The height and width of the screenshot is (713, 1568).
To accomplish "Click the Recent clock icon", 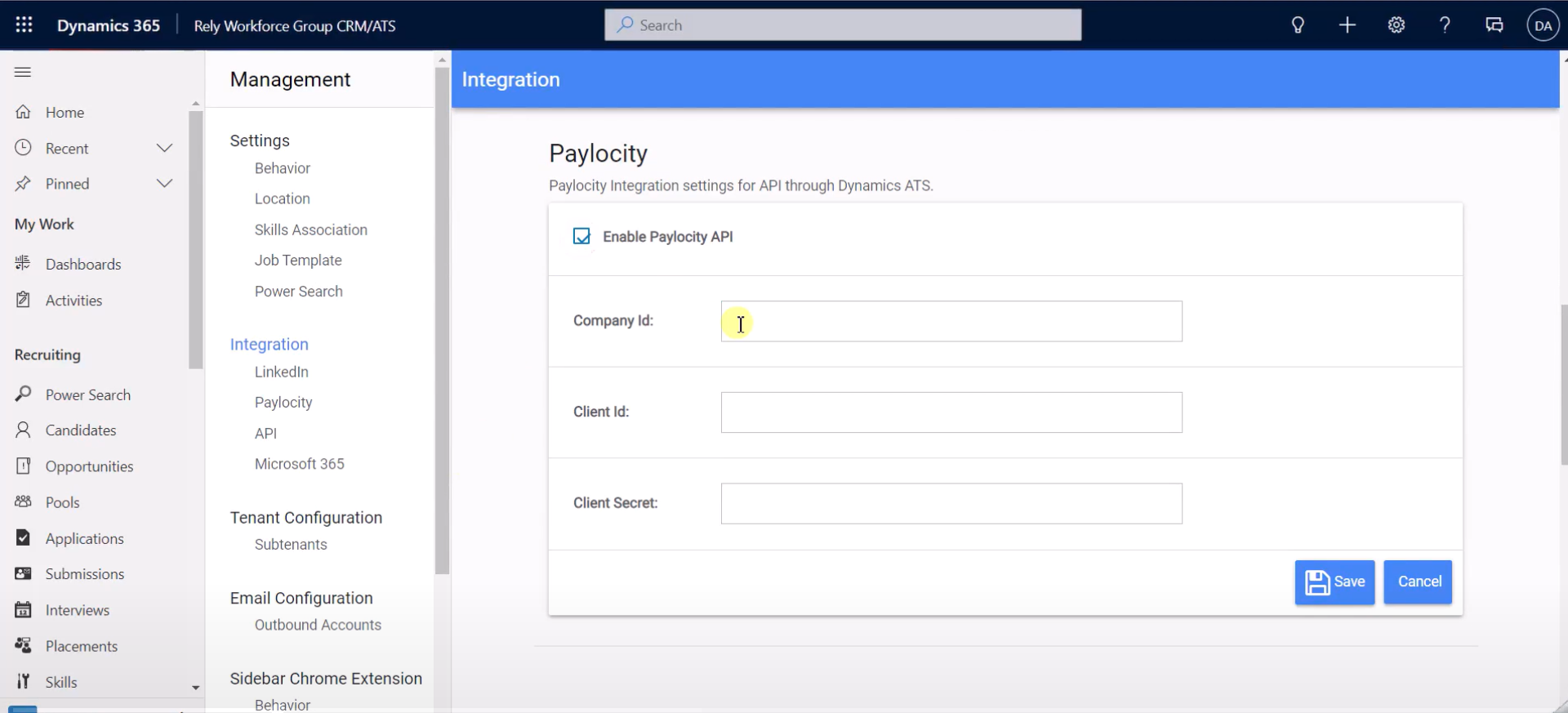I will click(x=23, y=148).
